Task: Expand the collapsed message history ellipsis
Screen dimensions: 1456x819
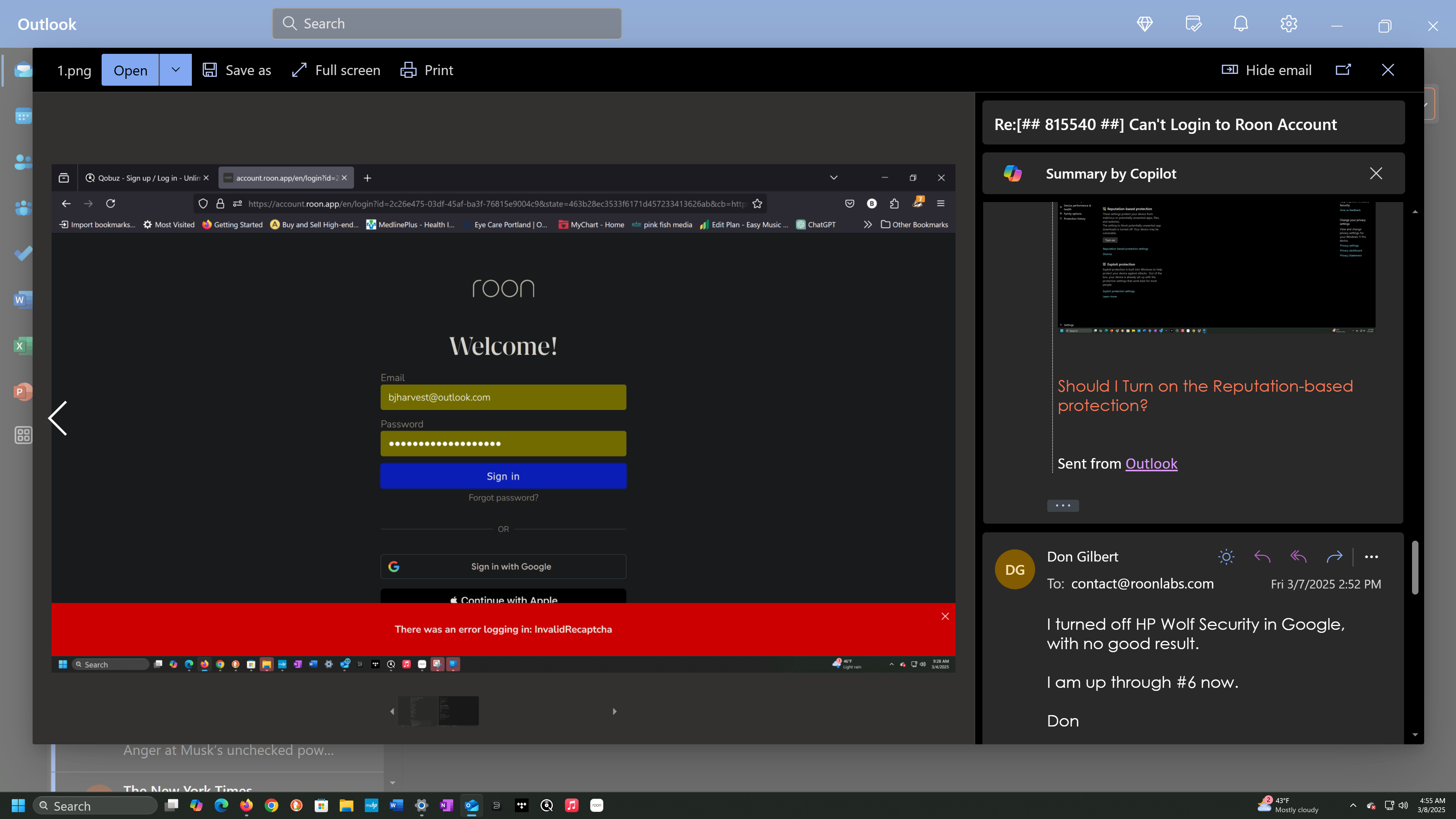Action: coord(1062,505)
